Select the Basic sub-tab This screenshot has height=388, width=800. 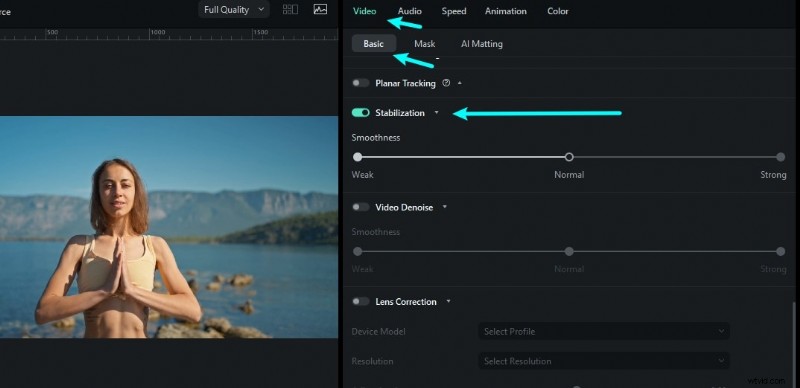373,44
